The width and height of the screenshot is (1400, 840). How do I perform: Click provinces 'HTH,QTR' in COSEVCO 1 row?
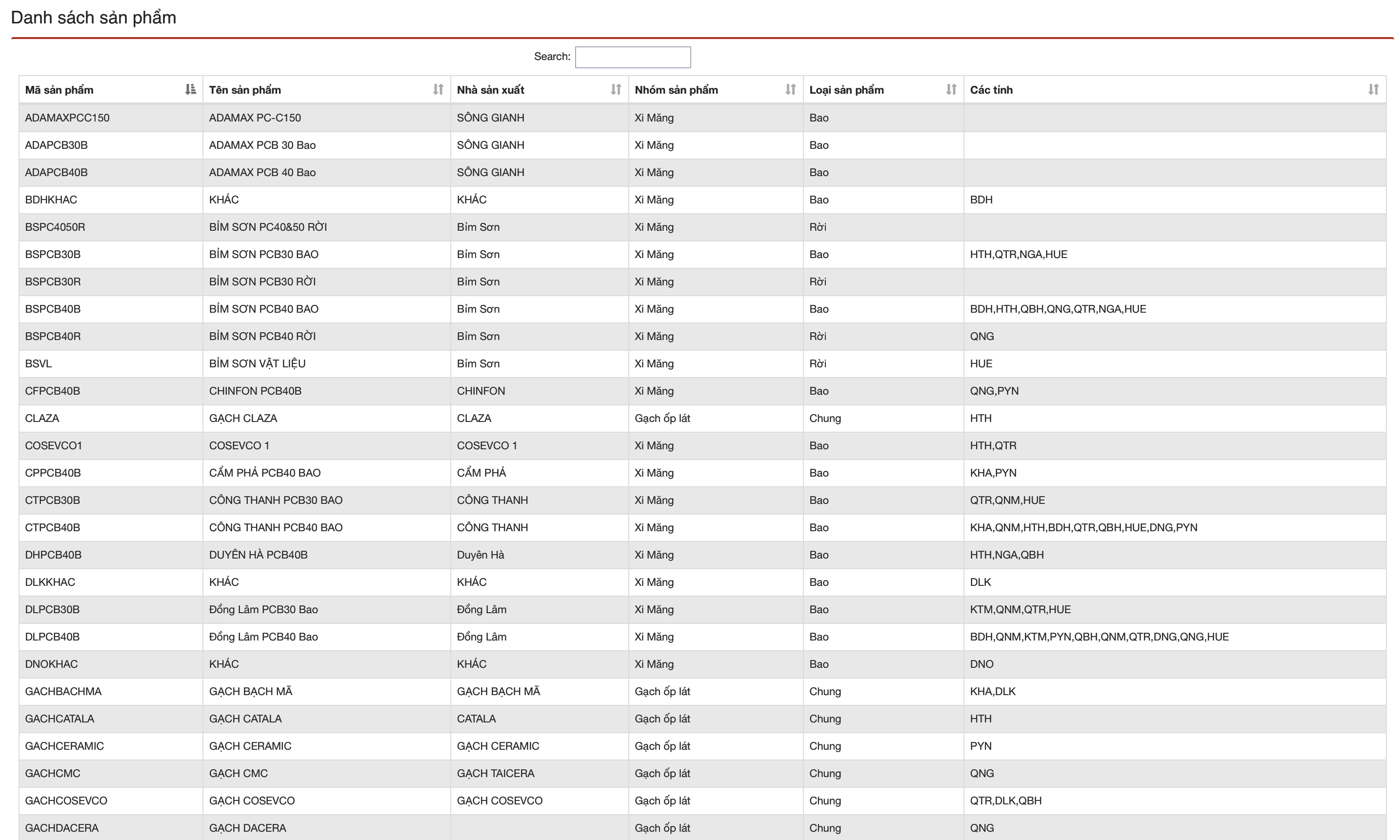coord(993,445)
